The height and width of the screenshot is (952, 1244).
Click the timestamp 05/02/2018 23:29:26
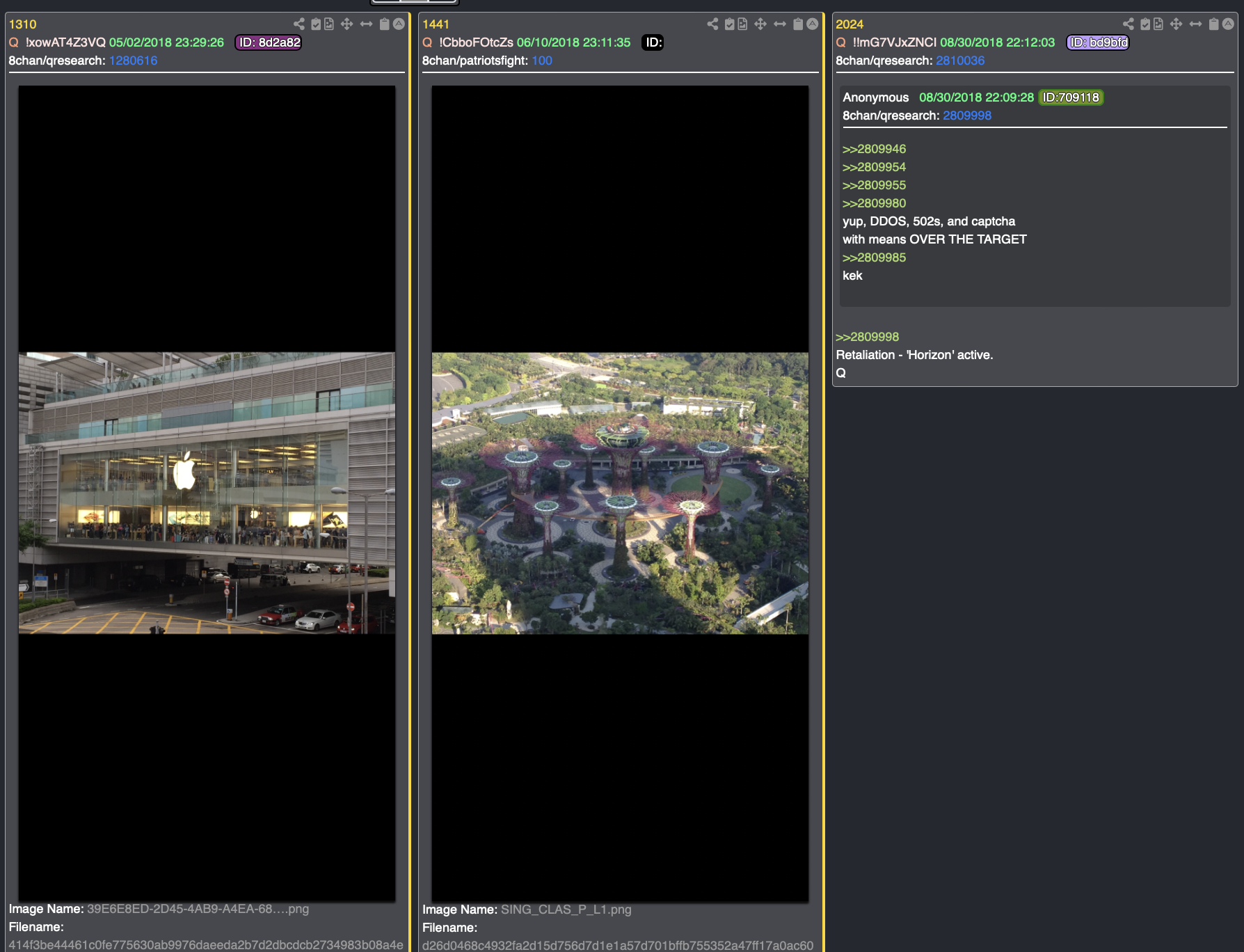click(x=166, y=42)
